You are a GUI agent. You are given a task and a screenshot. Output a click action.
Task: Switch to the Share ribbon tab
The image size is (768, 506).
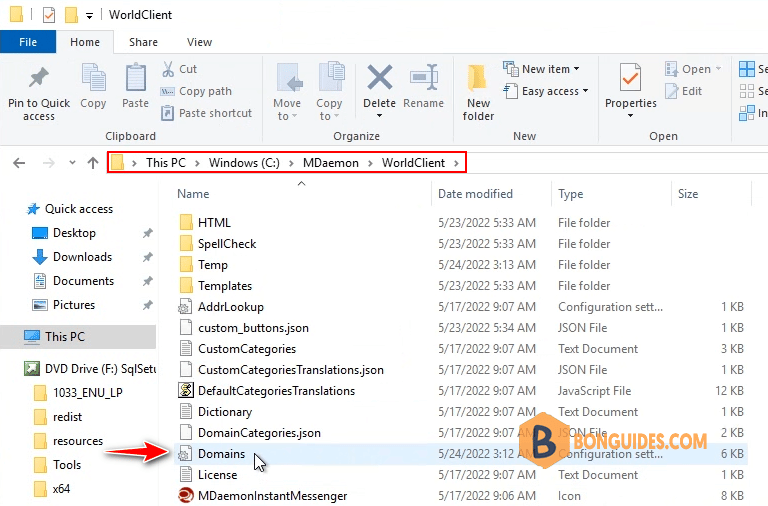click(143, 42)
